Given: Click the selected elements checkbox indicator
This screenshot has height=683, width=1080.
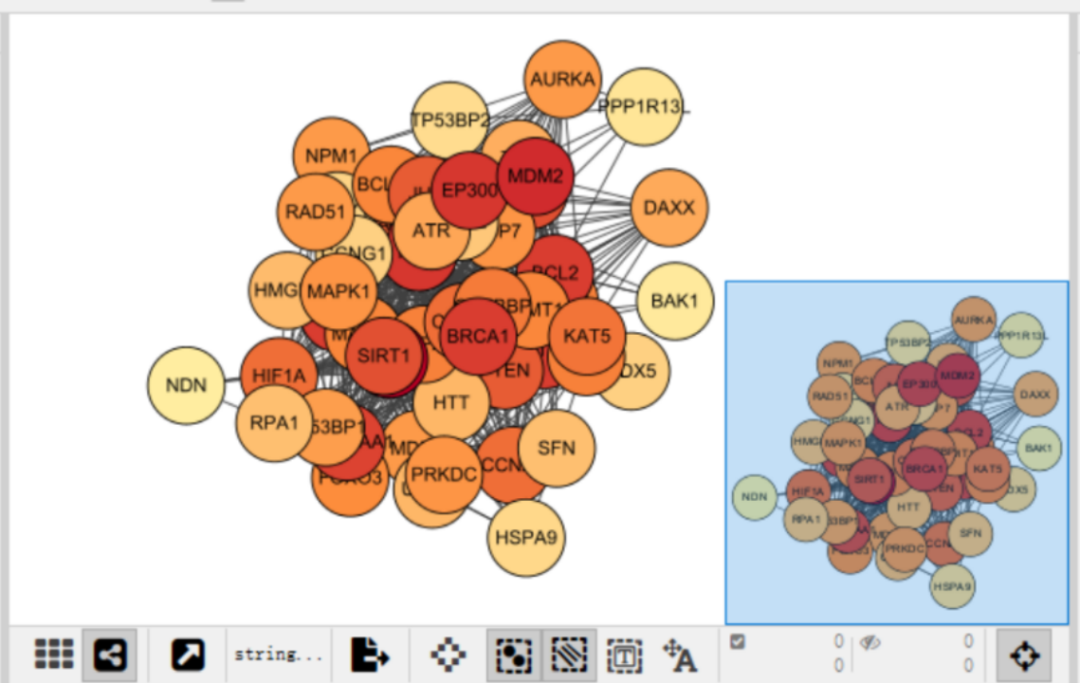Looking at the screenshot, I should pos(737,642).
